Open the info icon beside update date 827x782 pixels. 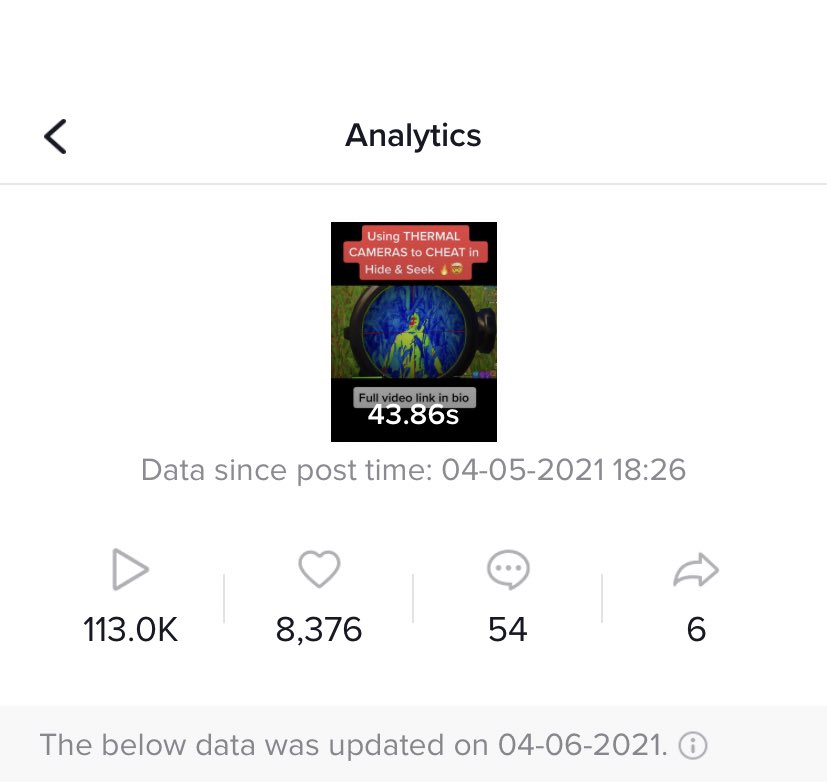click(693, 745)
